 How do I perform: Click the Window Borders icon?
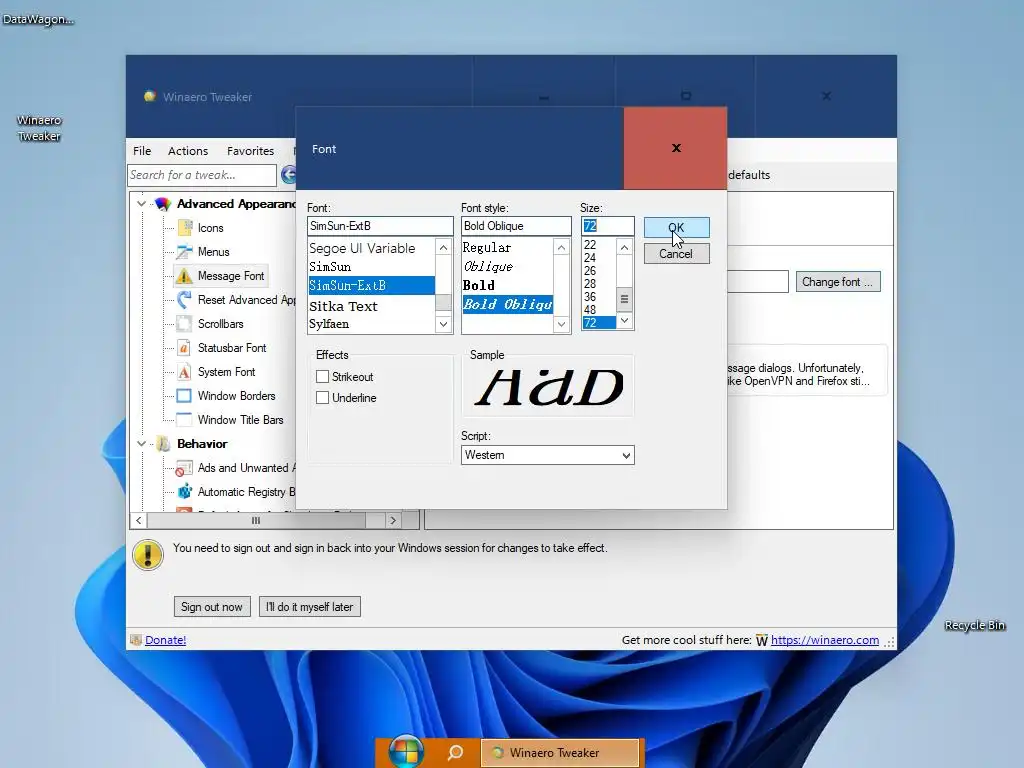click(185, 396)
